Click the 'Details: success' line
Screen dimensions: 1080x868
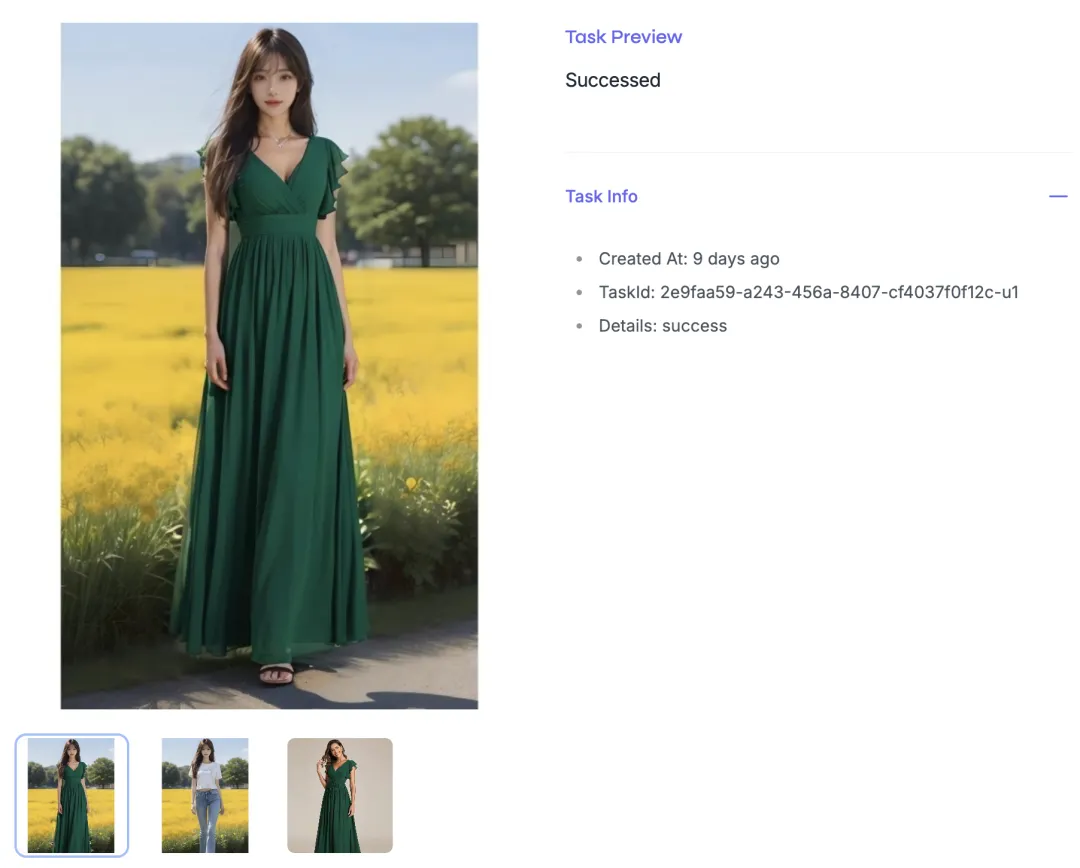tap(663, 326)
